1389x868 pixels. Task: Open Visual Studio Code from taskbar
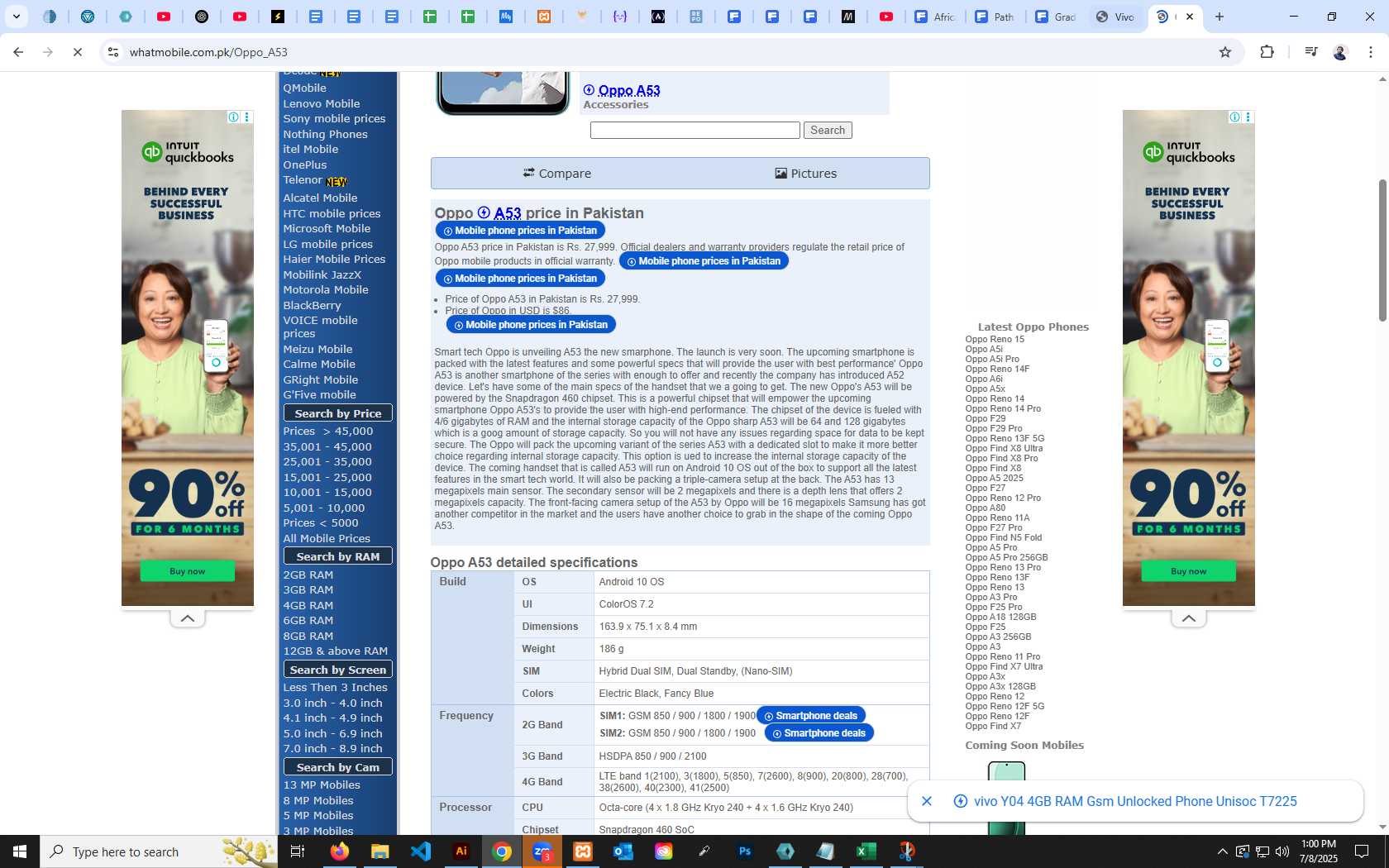pos(420,851)
